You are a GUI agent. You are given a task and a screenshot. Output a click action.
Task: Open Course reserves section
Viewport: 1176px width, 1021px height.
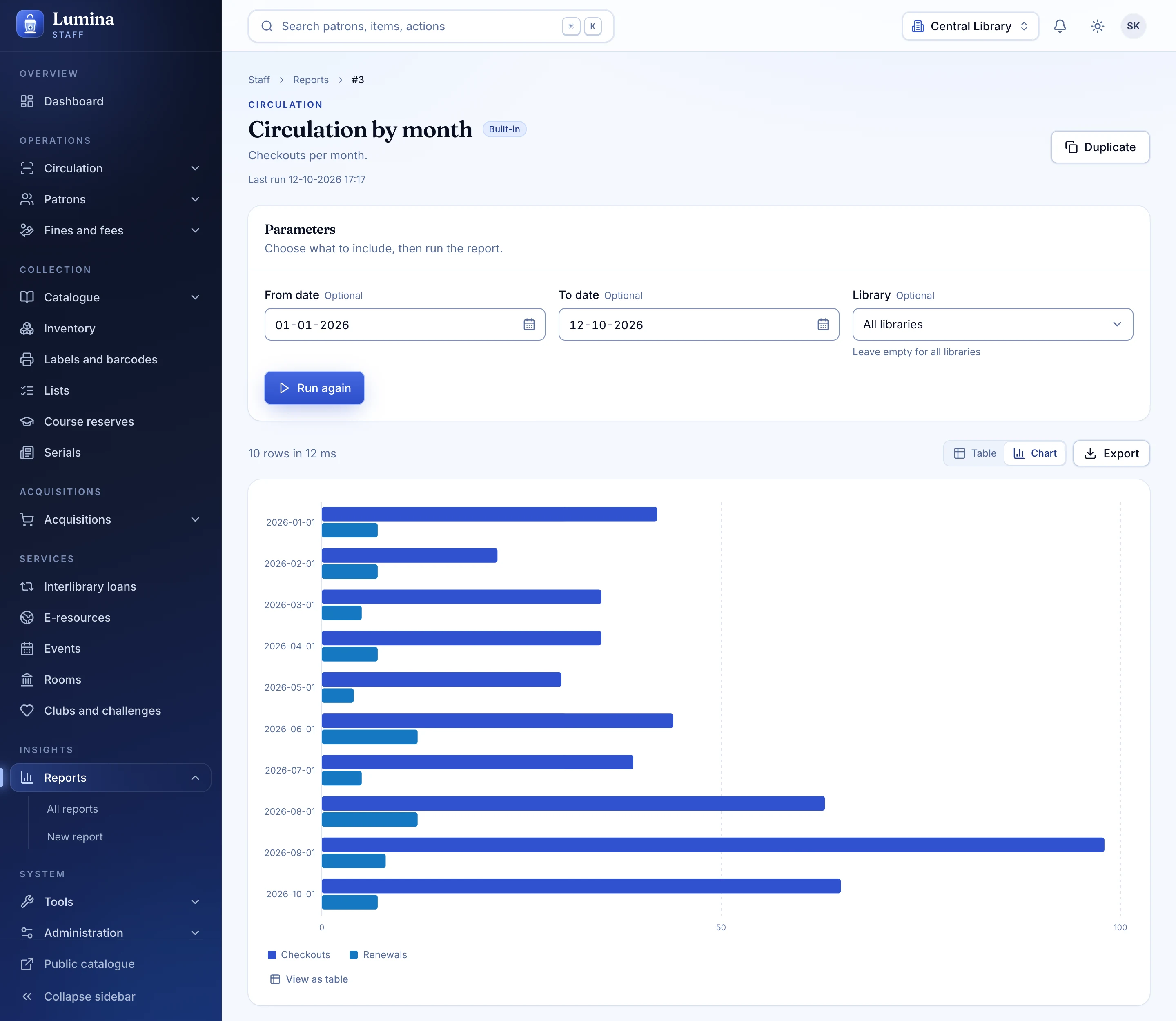click(111, 421)
